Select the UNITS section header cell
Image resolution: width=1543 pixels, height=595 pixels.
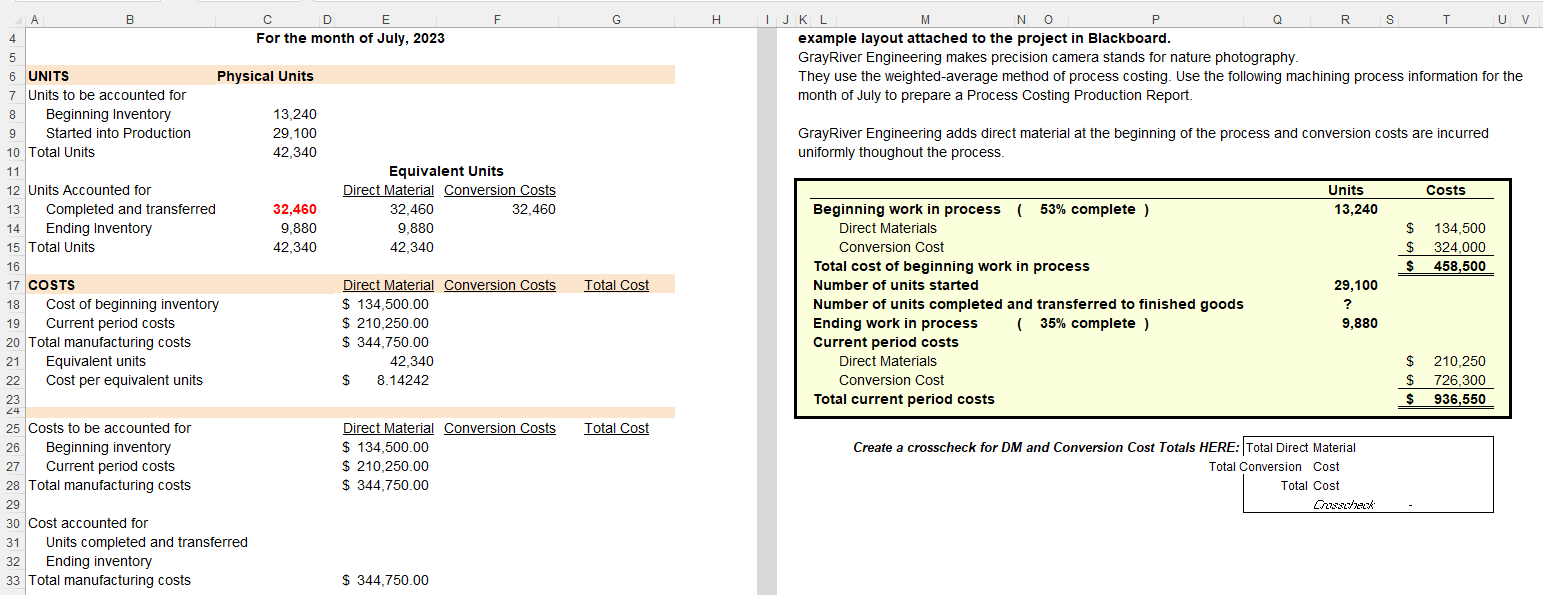pos(48,75)
